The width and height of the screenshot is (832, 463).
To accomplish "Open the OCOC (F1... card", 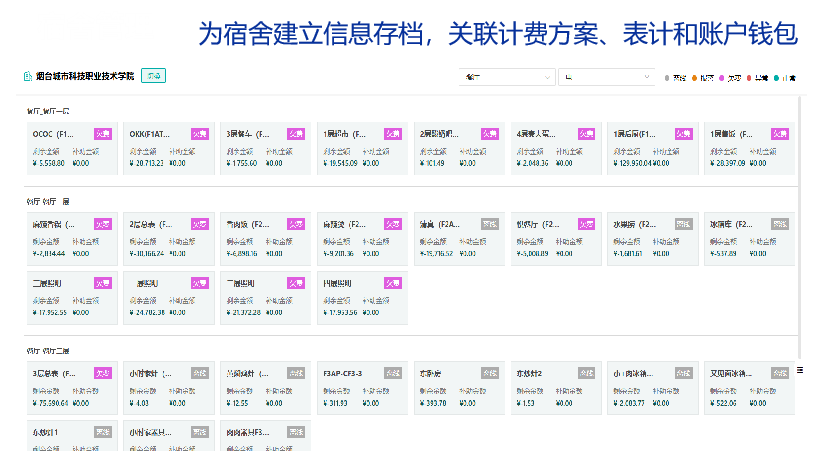I will click(72, 148).
